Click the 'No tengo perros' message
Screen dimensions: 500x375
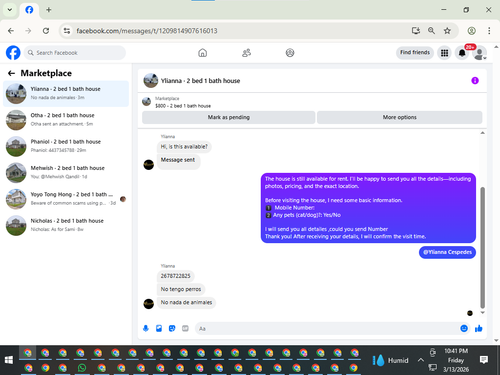click(x=181, y=289)
